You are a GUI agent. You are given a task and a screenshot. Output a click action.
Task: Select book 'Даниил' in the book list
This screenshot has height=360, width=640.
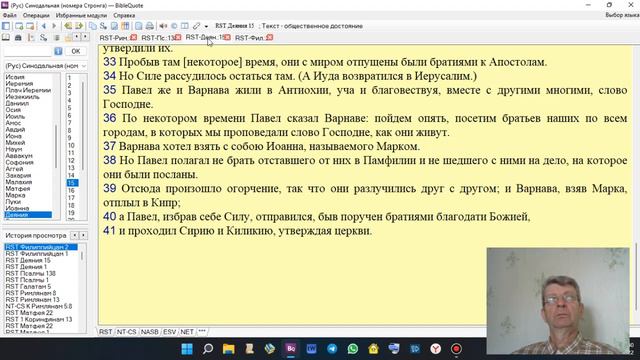[x=17, y=103]
